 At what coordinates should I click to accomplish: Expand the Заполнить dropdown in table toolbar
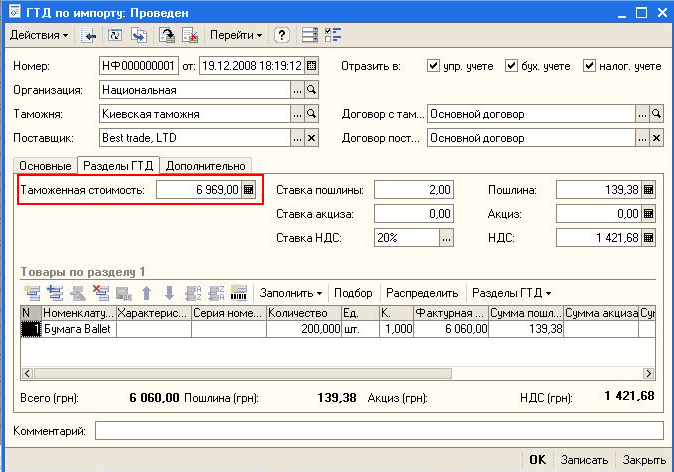291,293
